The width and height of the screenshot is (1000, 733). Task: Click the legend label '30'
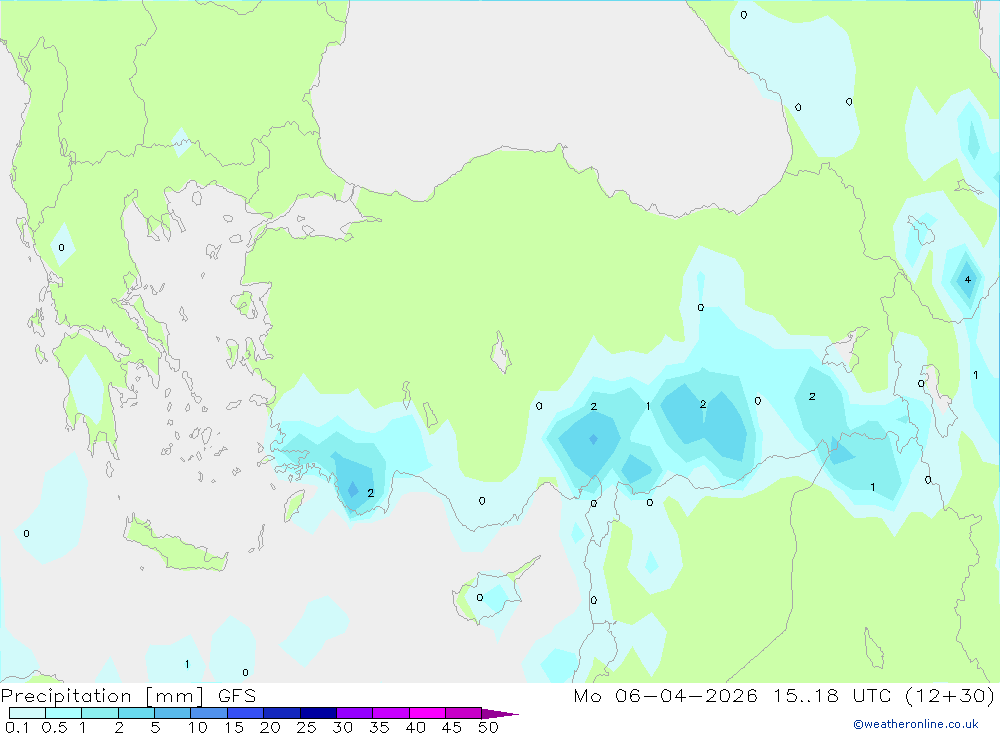click(342, 727)
